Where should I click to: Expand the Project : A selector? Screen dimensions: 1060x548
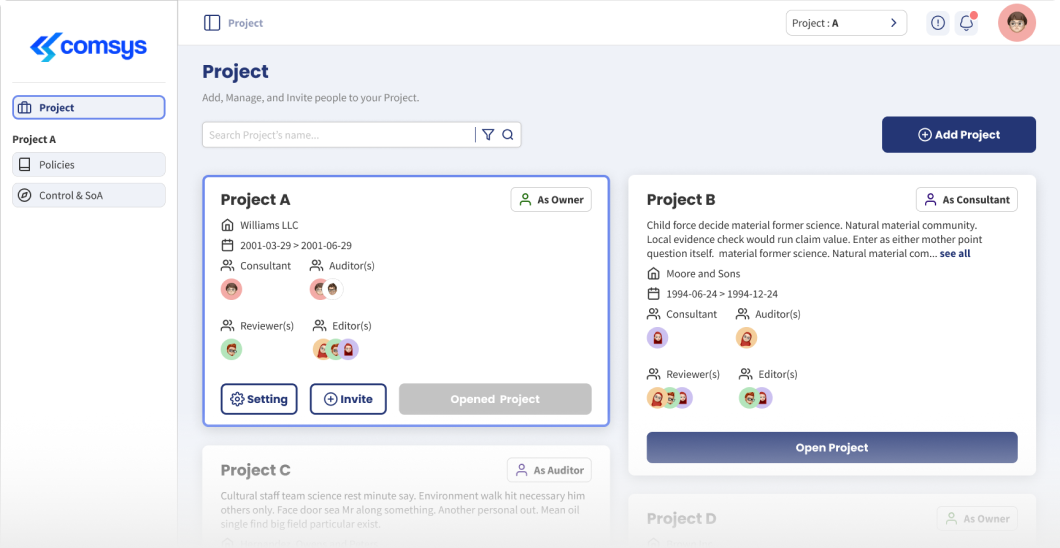(846, 23)
